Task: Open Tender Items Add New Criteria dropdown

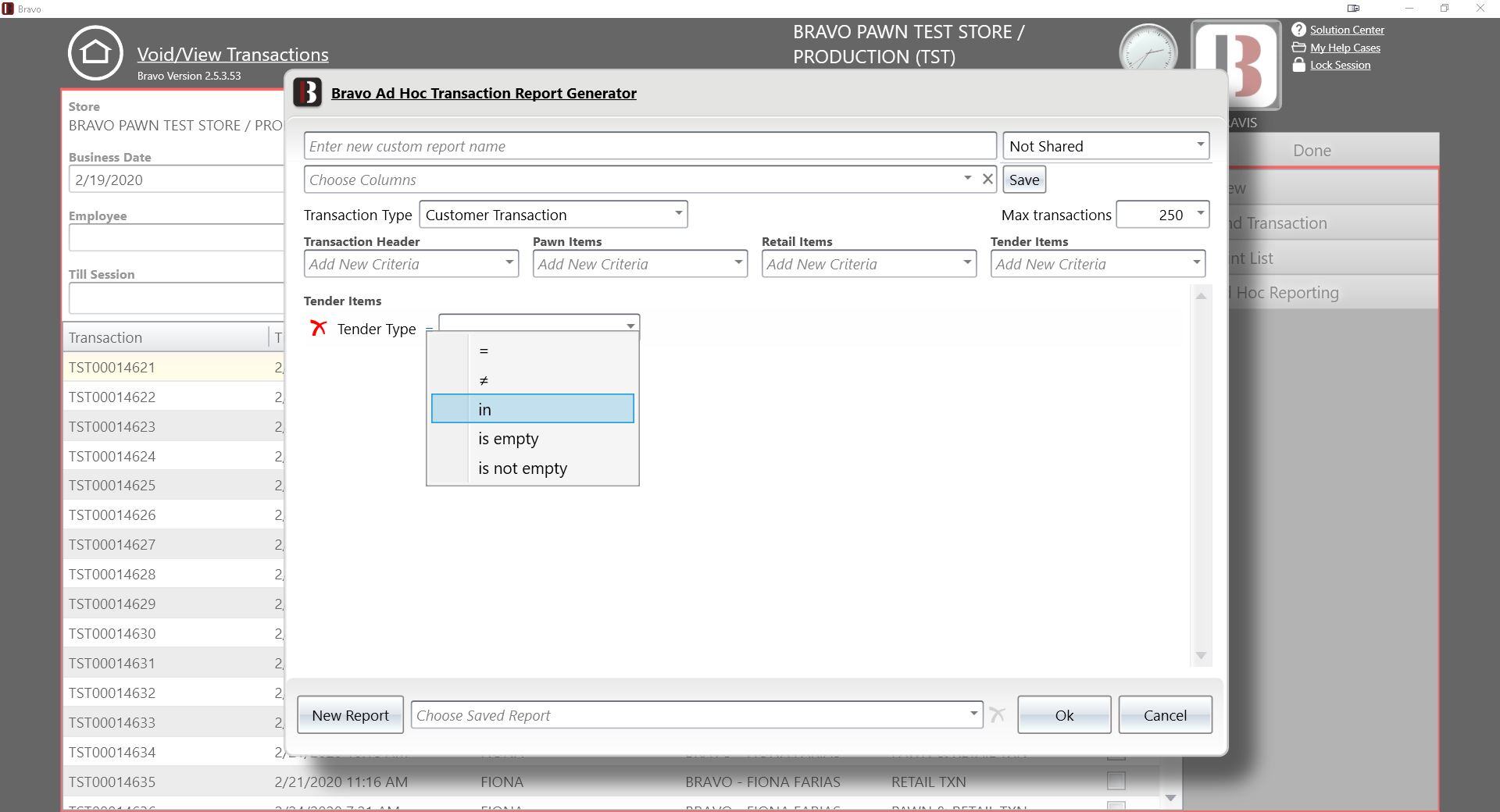Action: pos(1098,264)
